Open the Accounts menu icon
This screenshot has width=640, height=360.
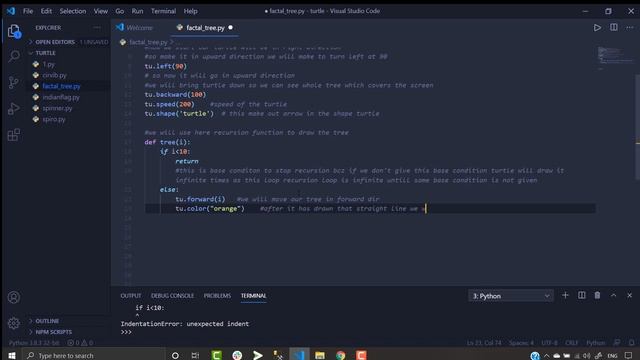(13, 297)
